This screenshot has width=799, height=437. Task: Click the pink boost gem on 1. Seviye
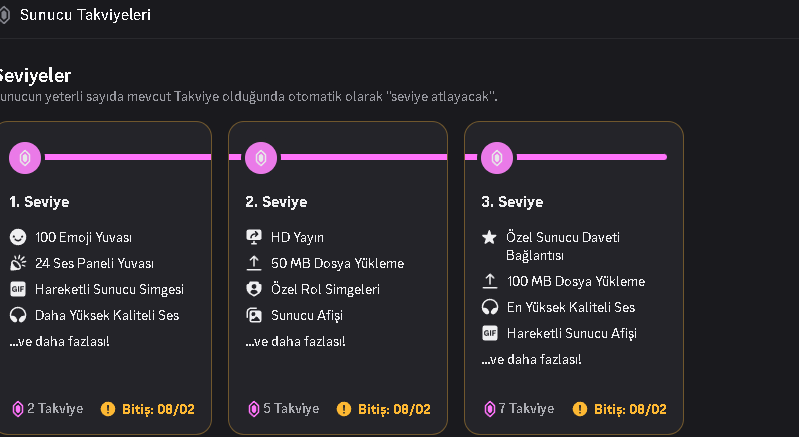(24, 158)
